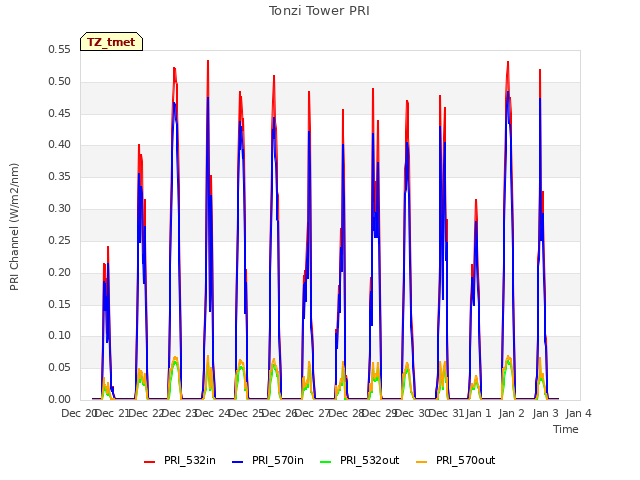Click the 0.10 y-axis tick label
The height and width of the screenshot is (480, 640).
coord(60,336)
